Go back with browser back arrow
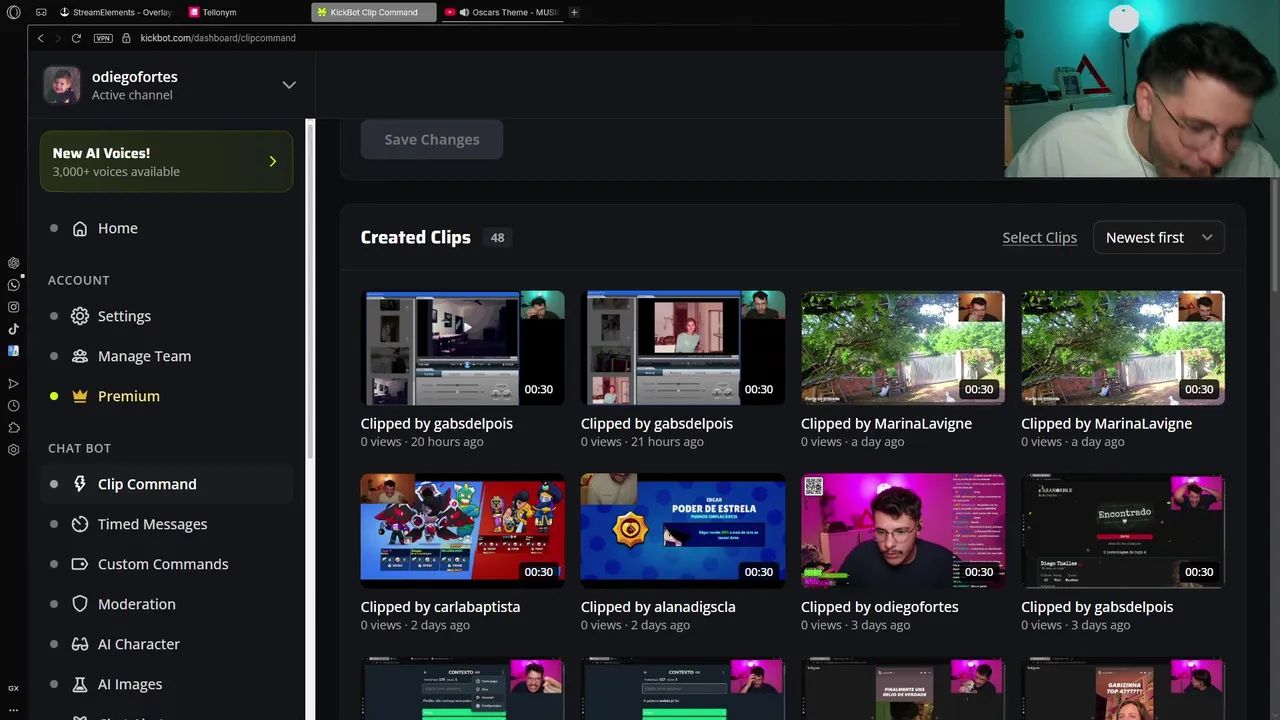 pyautogui.click(x=40, y=38)
